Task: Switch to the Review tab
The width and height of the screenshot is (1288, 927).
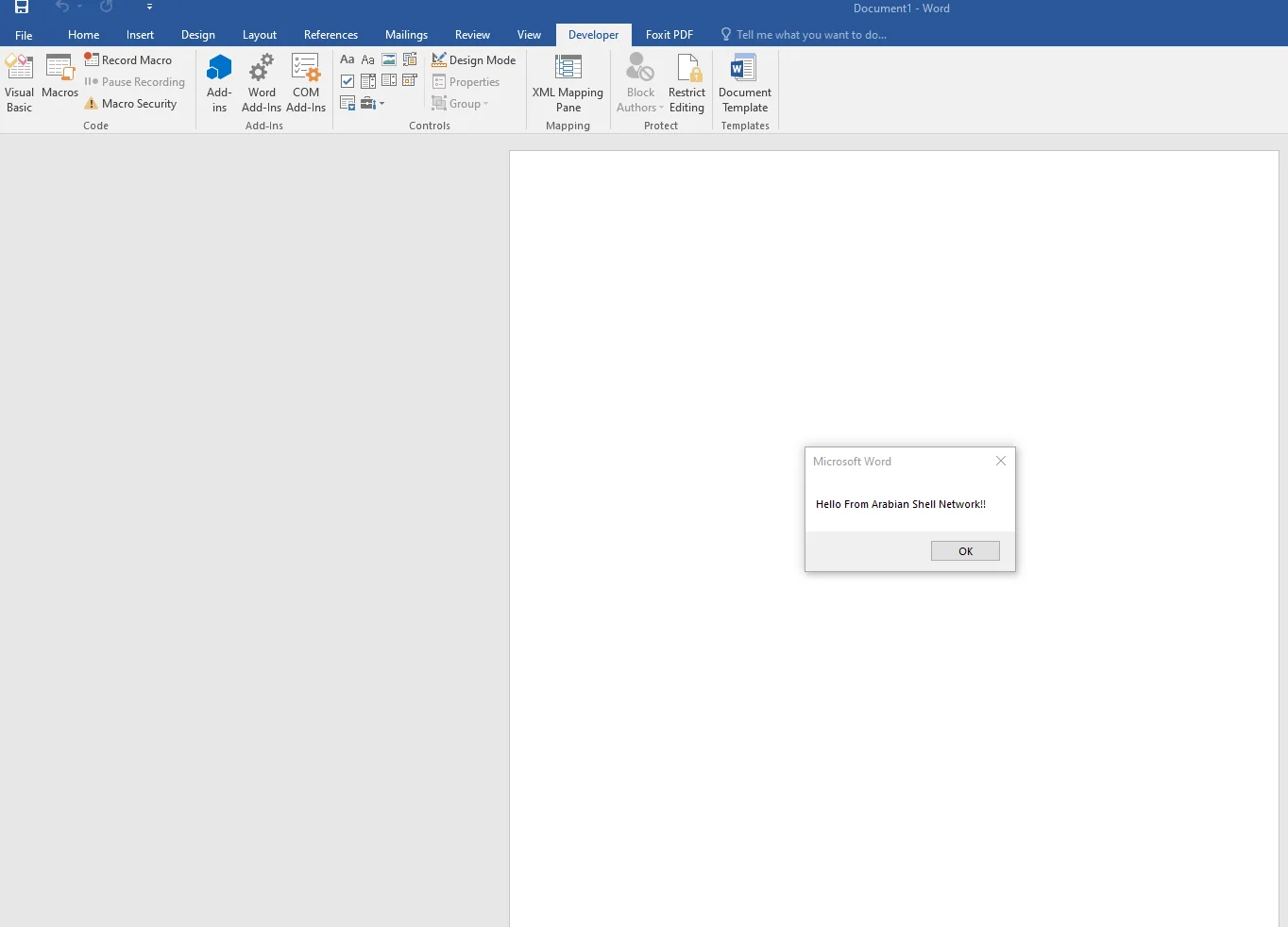Action: tap(472, 35)
